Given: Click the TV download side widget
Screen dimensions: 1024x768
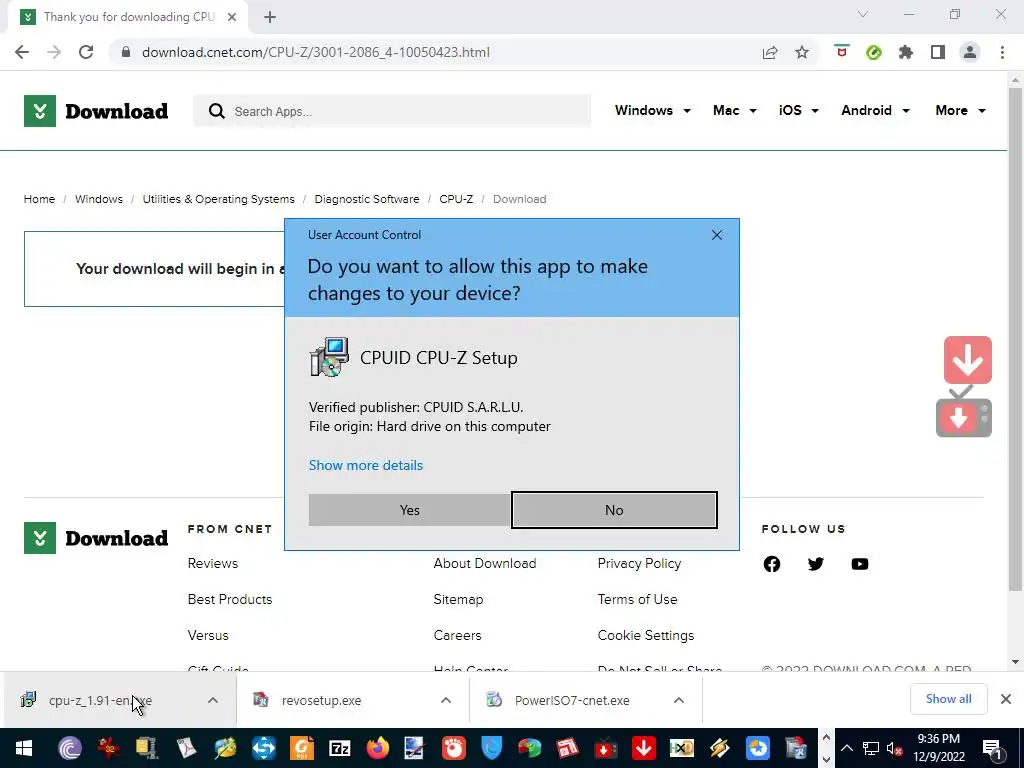Looking at the screenshot, I should tap(963, 415).
